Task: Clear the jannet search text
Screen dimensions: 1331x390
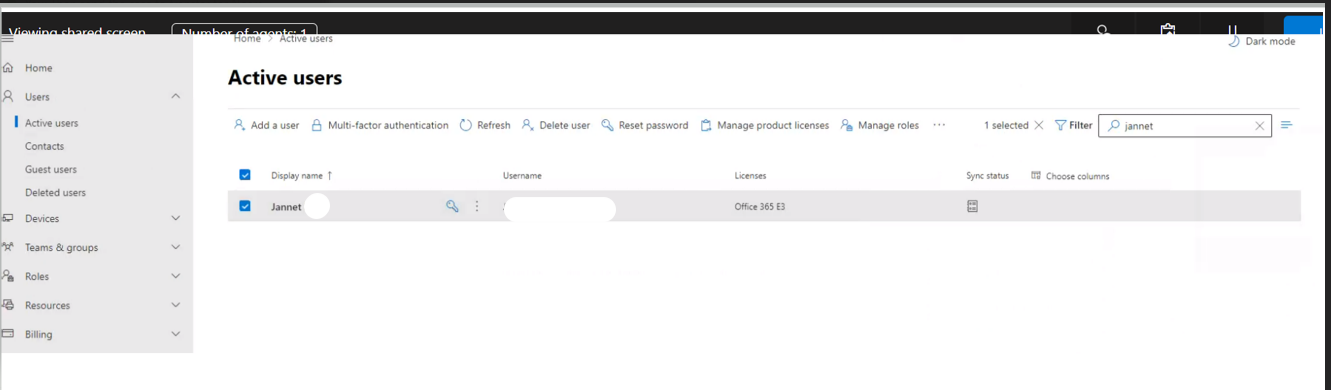Action: click(x=1260, y=126)
